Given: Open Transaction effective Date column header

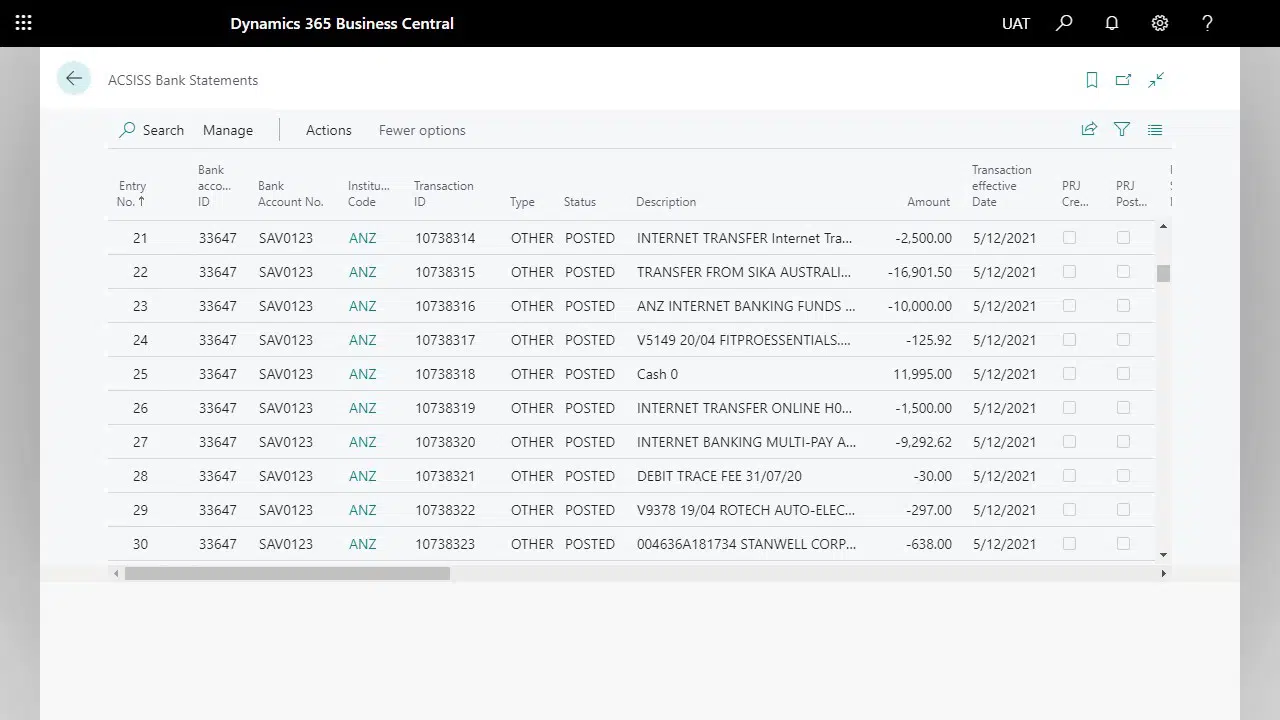Looking at the screenshot, I should [1002, 186].
